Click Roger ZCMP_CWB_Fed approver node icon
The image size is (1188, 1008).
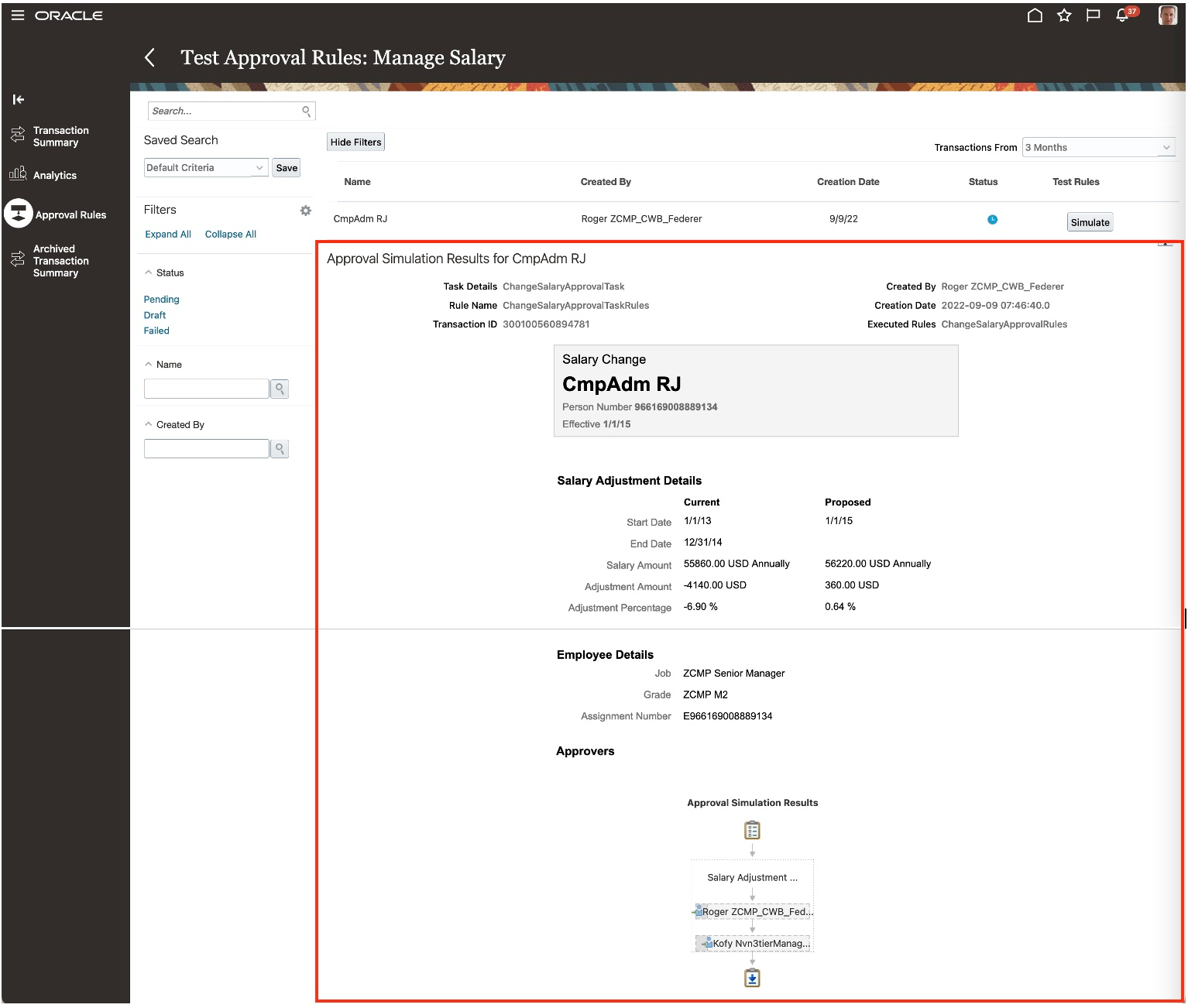pos(699,911)
